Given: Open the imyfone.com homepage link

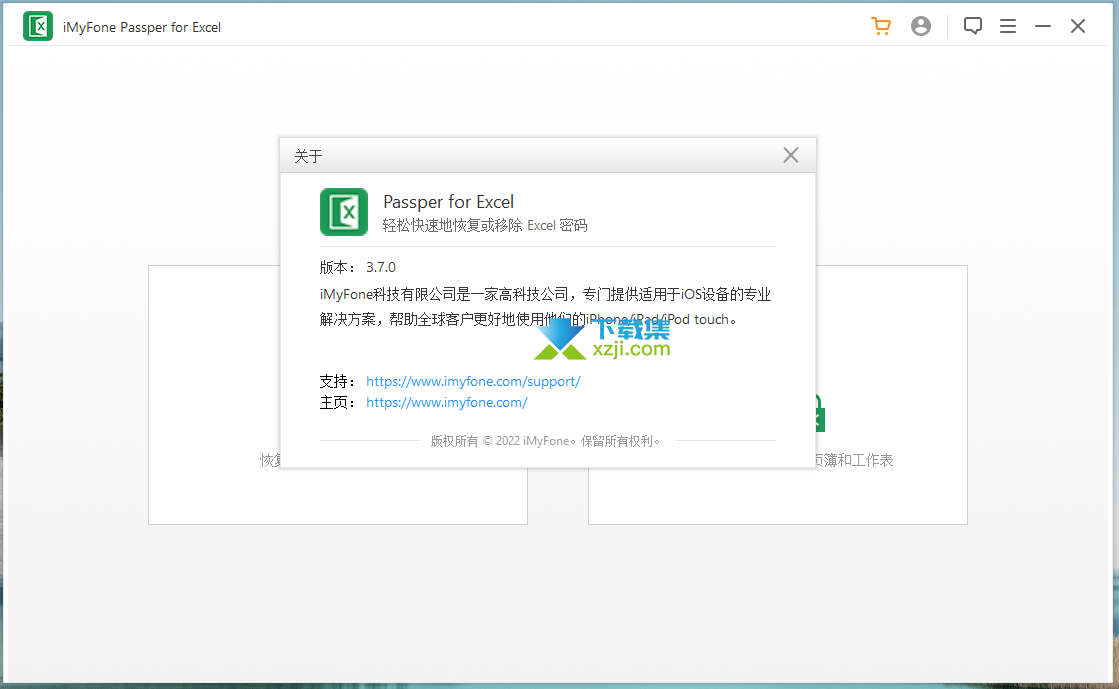Looking at the screenshot, I should (447, 403).
